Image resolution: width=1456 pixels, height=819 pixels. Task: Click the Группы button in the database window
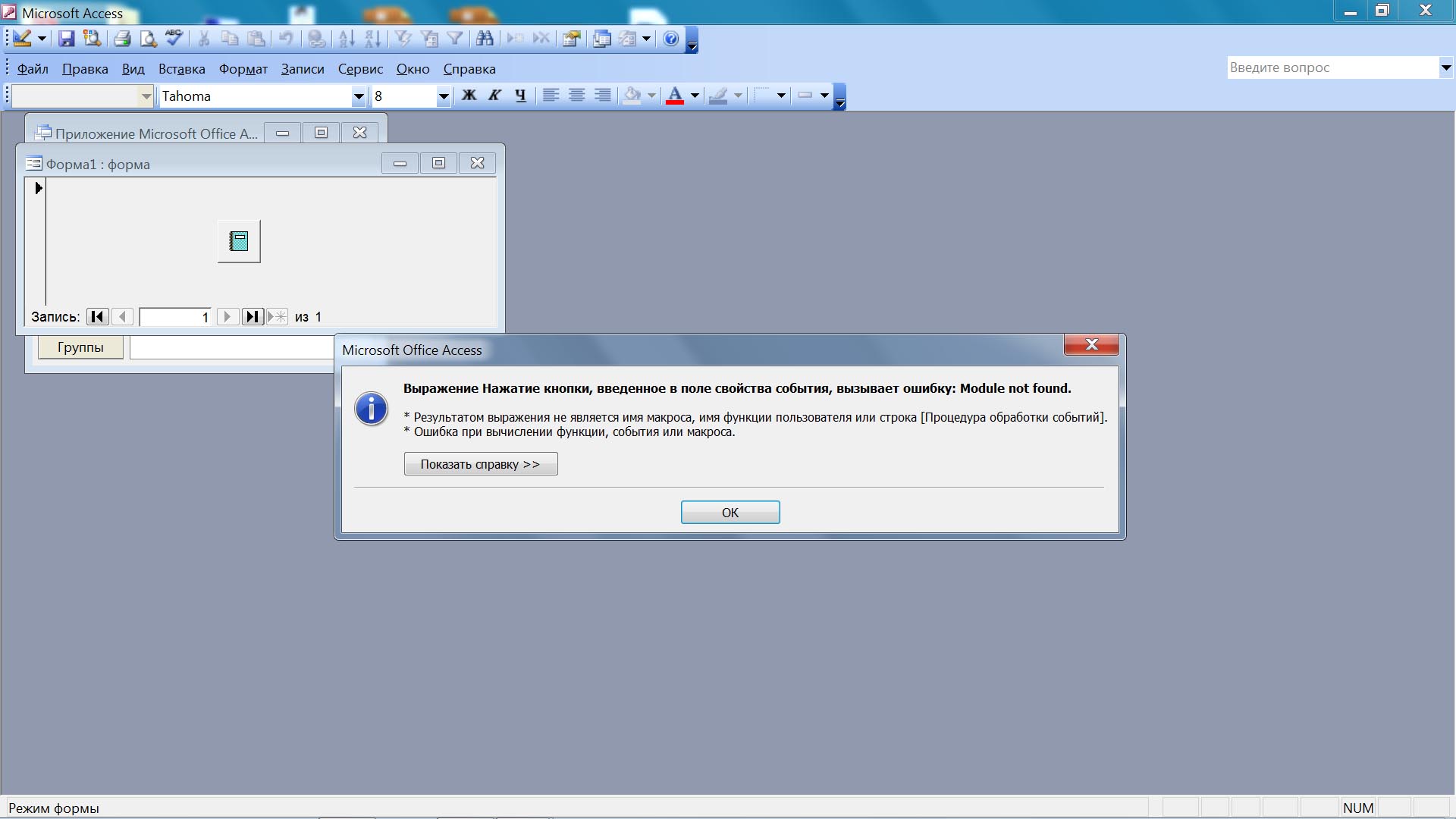click(80, 347)
